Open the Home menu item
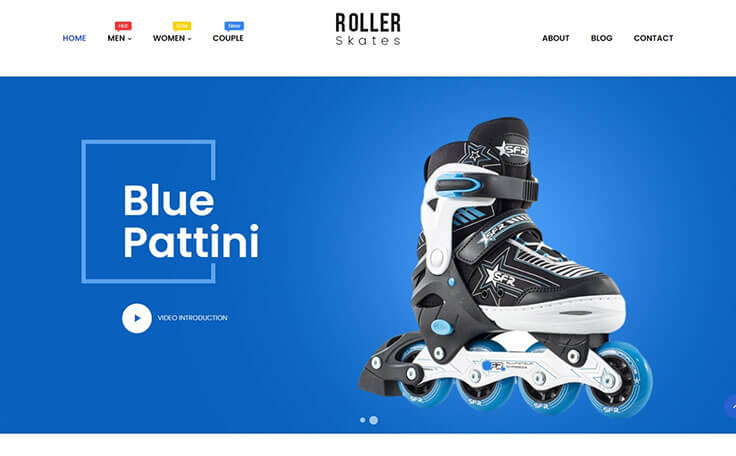 (74, 38)
